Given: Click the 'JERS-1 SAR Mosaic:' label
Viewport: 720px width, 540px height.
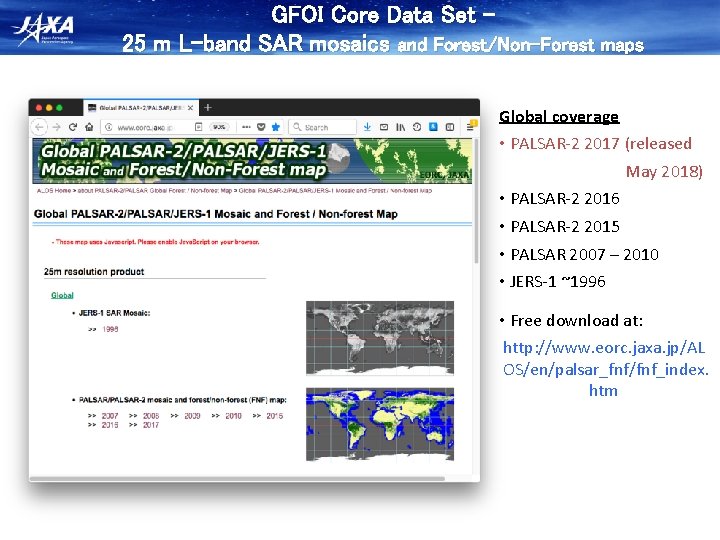Looking at the screenshot, I should pyautogui.click(x=114, y=313).
